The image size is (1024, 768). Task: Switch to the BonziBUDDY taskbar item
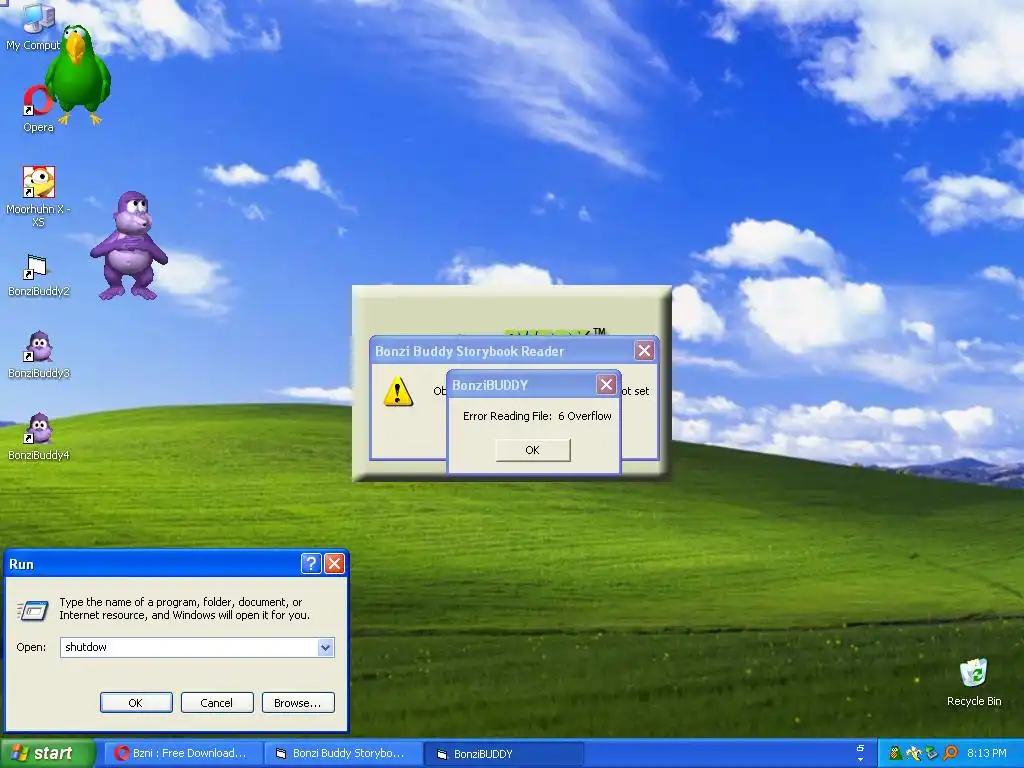(x=504, y=754)
